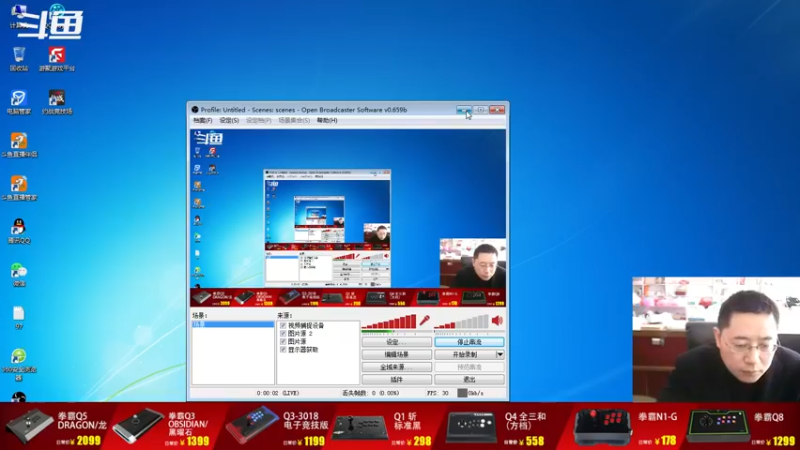Open the 约战竞技场 desktop shortcut

pyautogui.click(x=57, y=102)
